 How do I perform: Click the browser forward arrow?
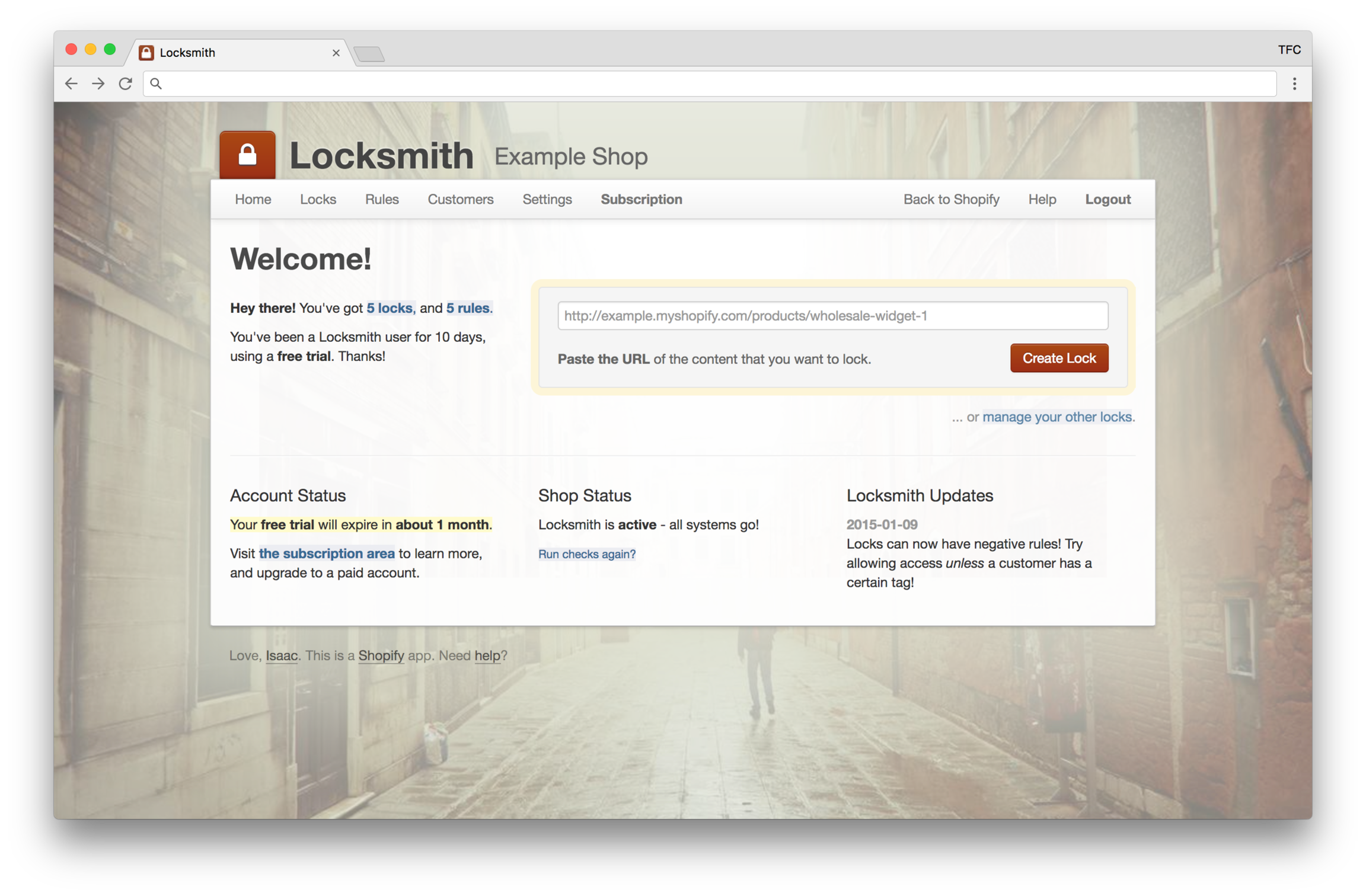click(x=98, y=84)
